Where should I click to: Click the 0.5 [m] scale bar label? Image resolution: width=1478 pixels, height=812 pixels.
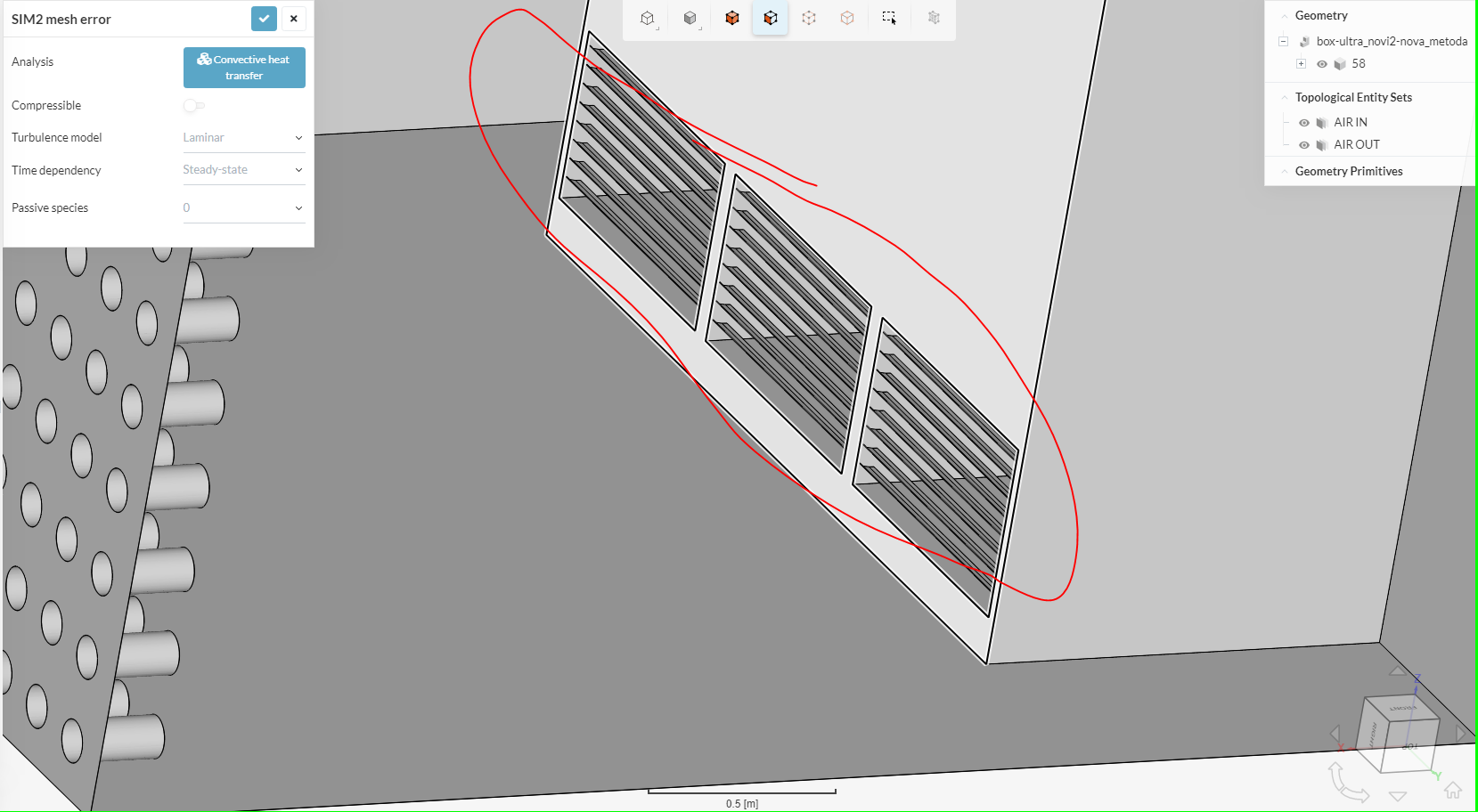point(742,804)
